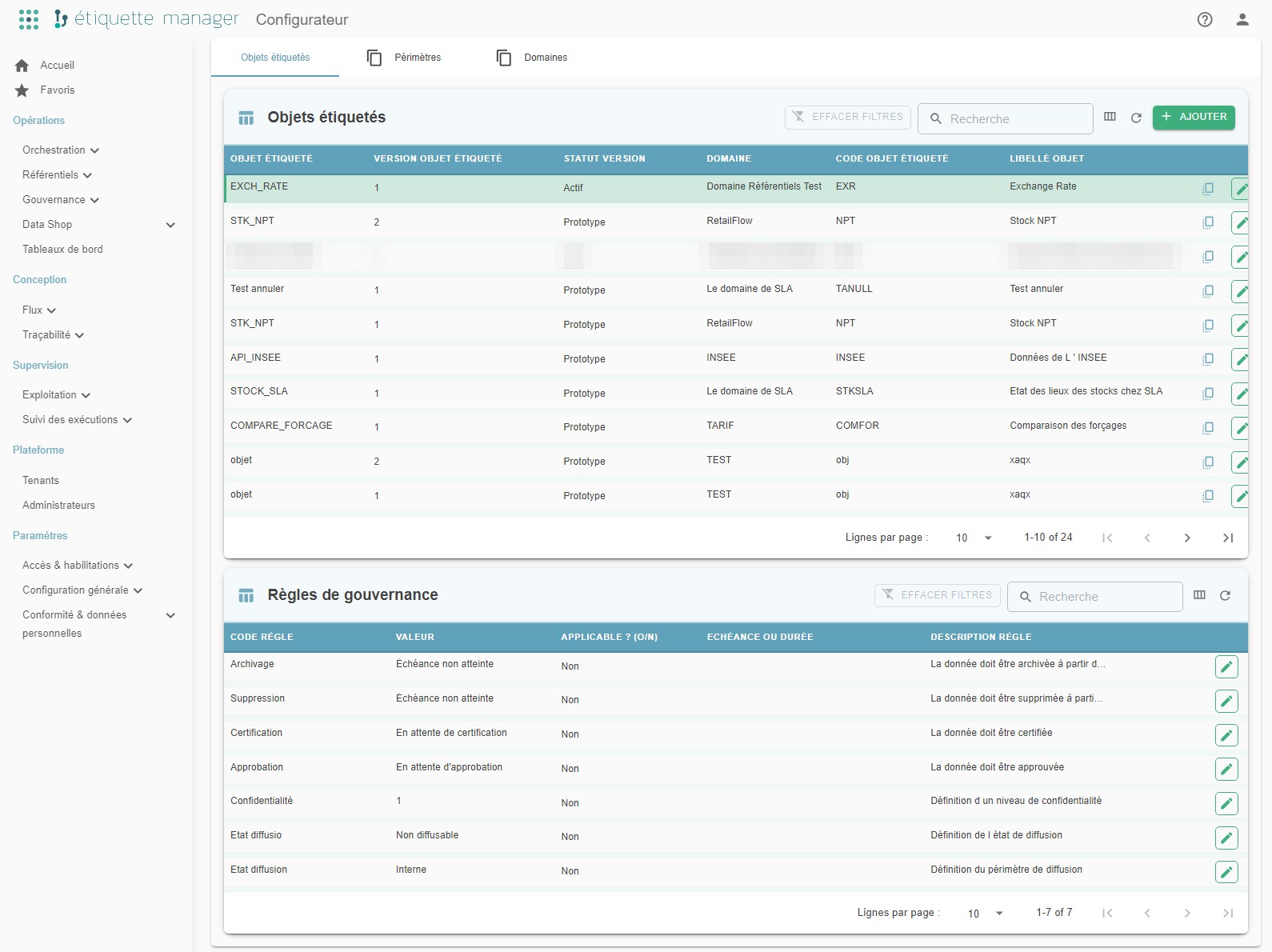1272x952 pixels.
Task: Switch to the Périmètres tab
Action: pyautogui.click(x=404, y=58)
